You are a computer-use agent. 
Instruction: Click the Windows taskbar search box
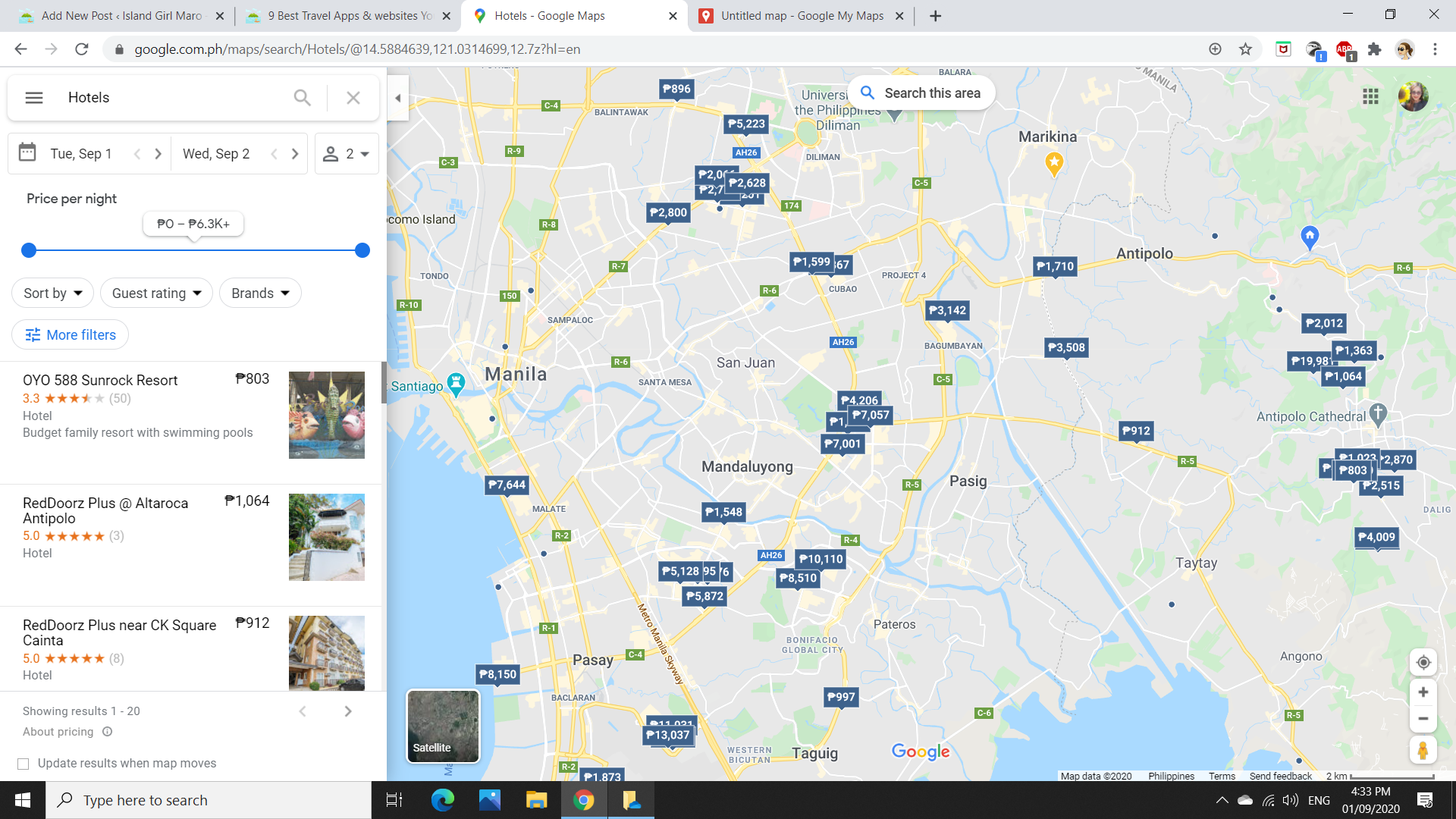coord(209,800)
